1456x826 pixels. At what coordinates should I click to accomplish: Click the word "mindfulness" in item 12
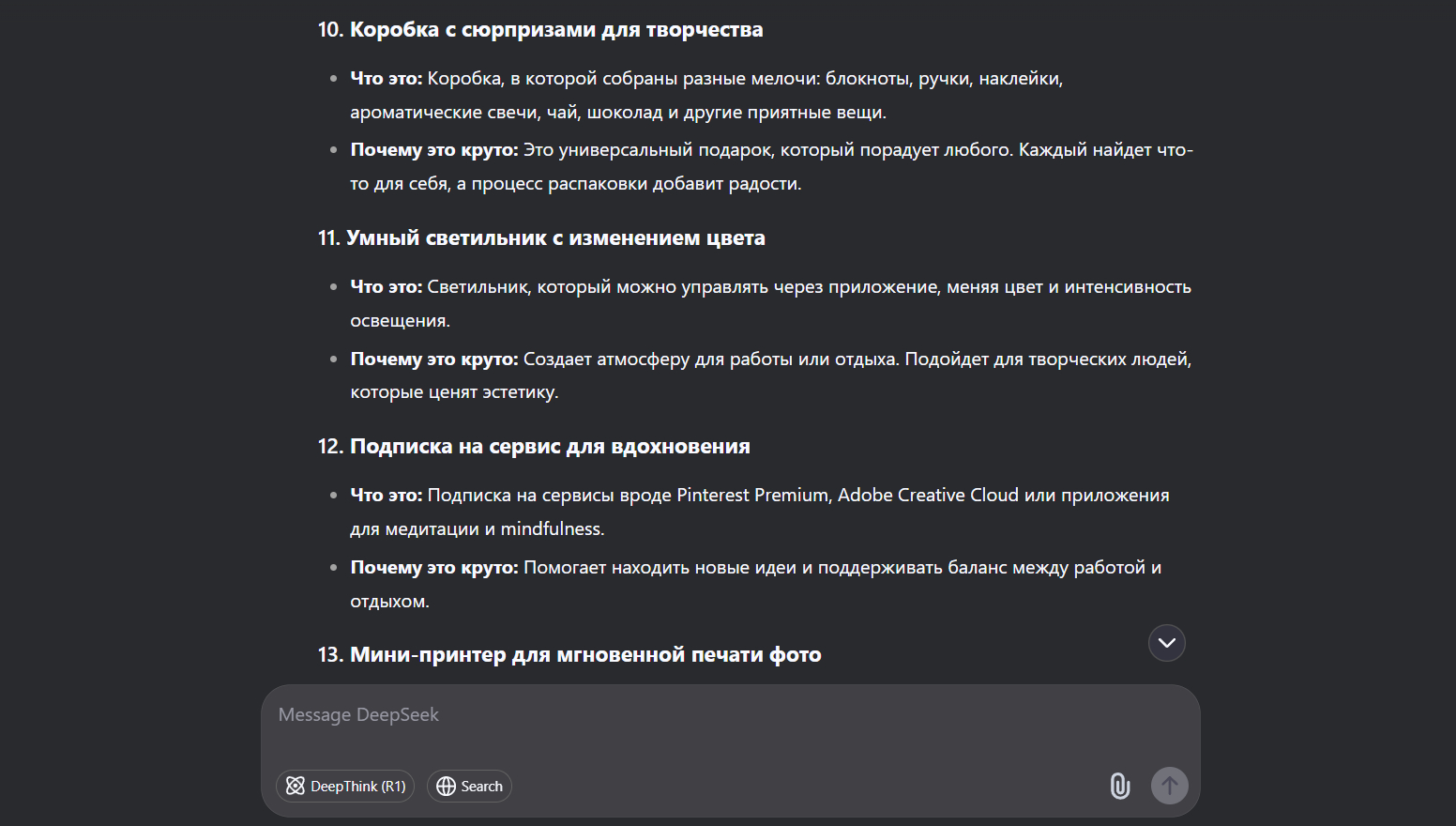pyautogui.click(x=551, y=529)
